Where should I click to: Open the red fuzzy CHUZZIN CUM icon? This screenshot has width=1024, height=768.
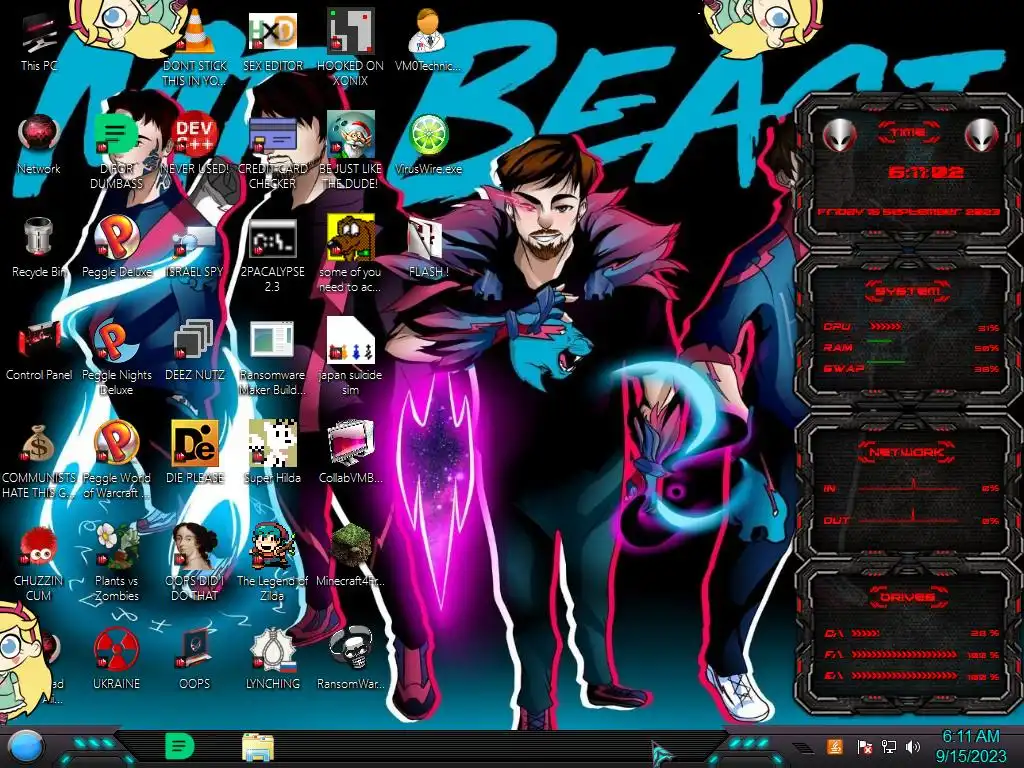(x=39, y=564)
